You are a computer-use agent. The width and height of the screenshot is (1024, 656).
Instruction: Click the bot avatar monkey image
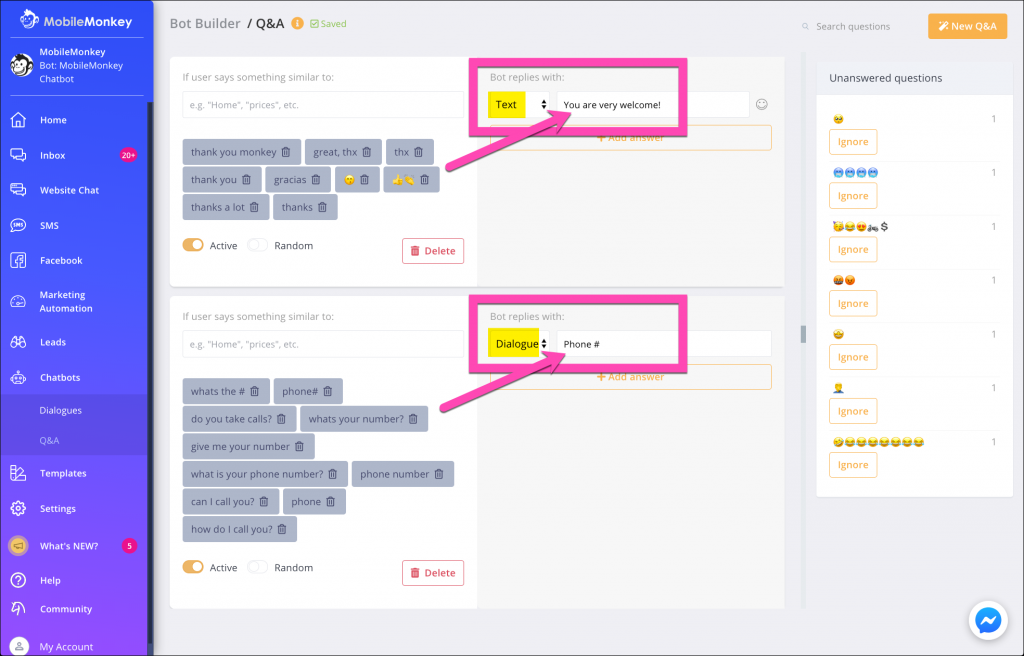(x=22, y=65)
